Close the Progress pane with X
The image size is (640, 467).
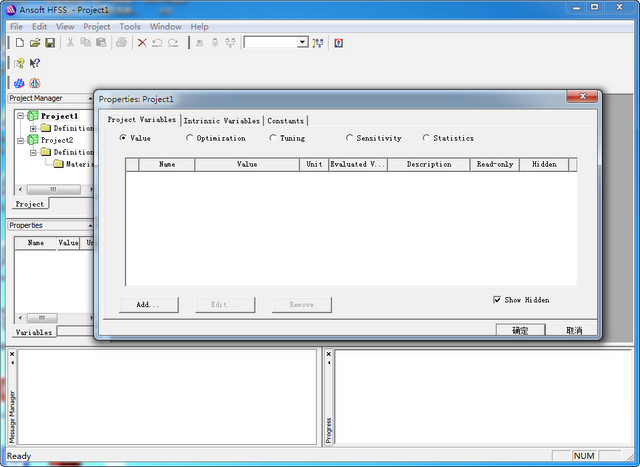click(x=329, y=354)
